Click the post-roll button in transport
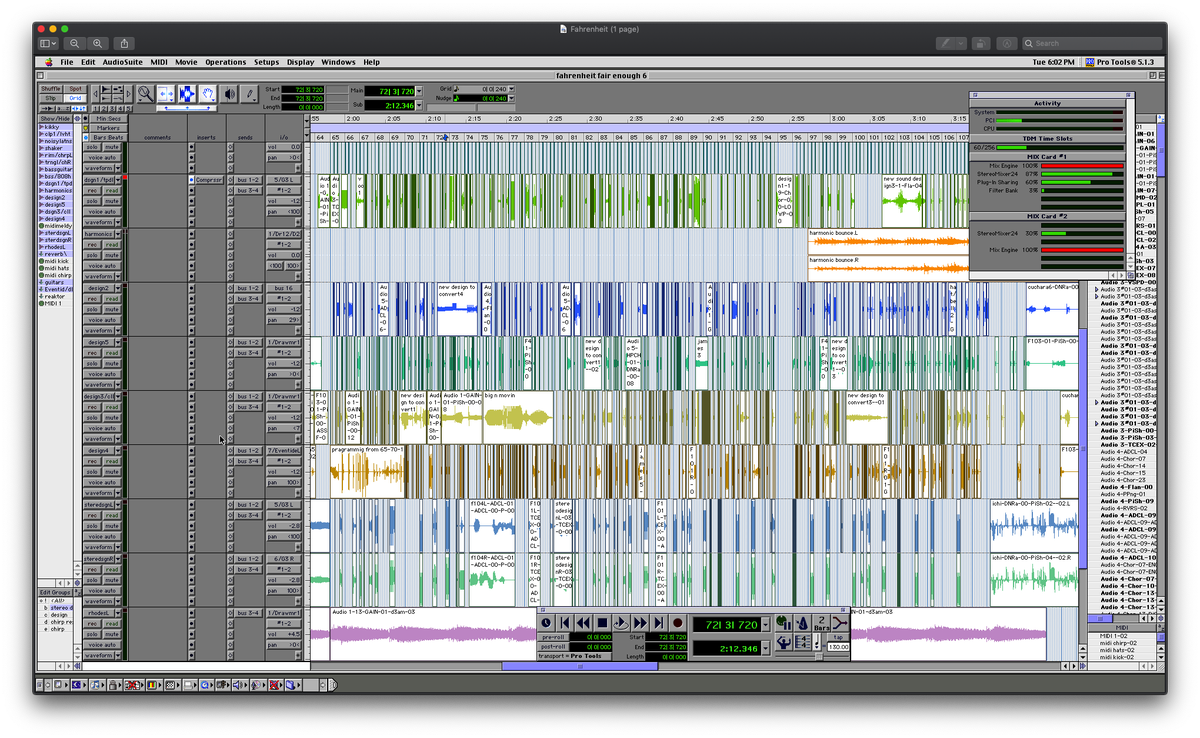The image size is (1200, 738). pyautogui.click(x=555, y=646)
